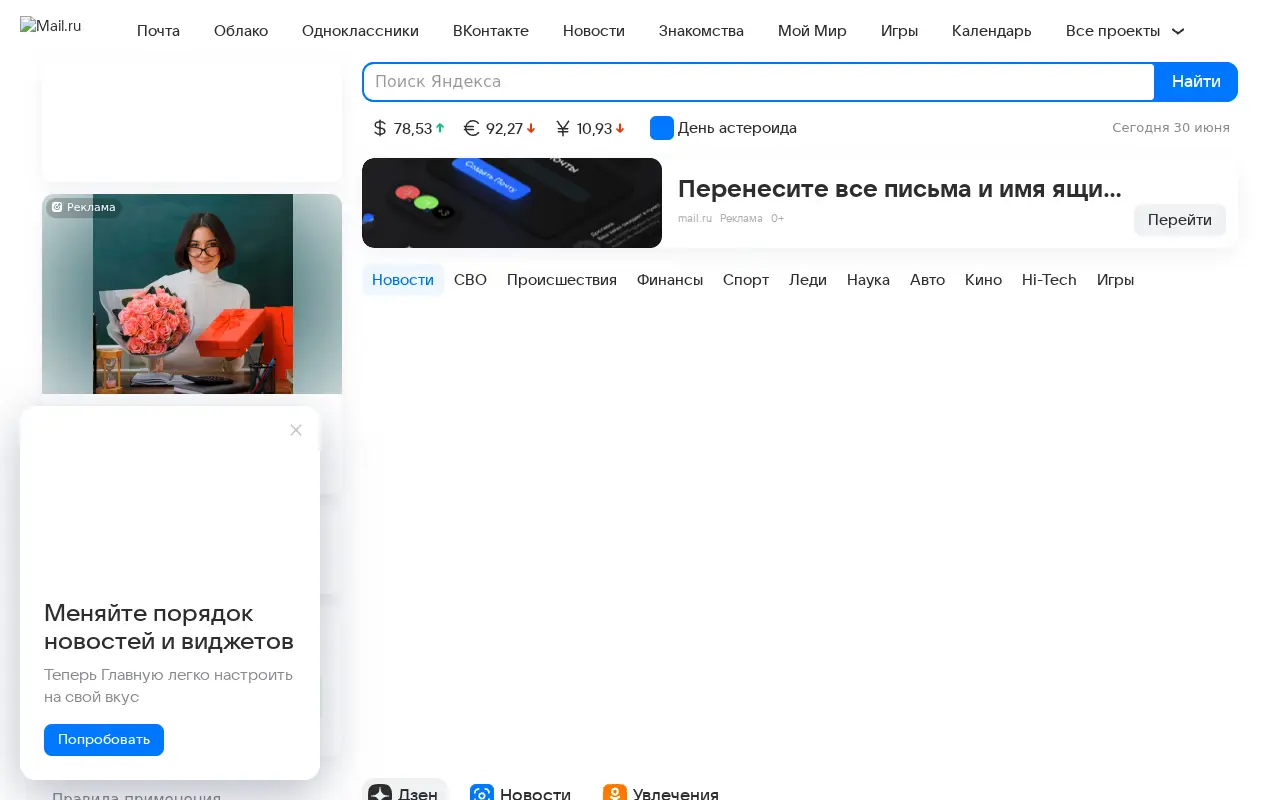Click the orange Увлечения icon
1280x800 pixels.
[615, 794]
